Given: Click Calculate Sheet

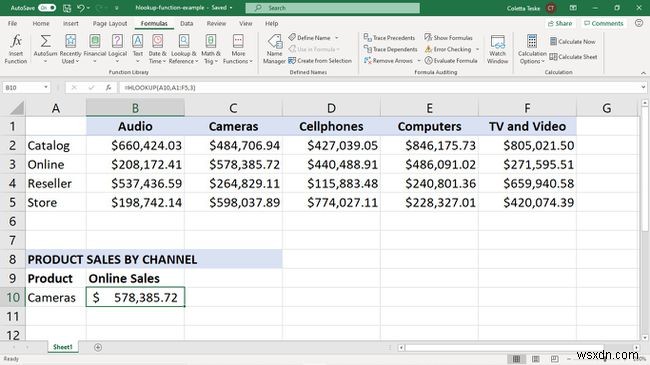Looking at the screenshot, I should tap(573, 57).
